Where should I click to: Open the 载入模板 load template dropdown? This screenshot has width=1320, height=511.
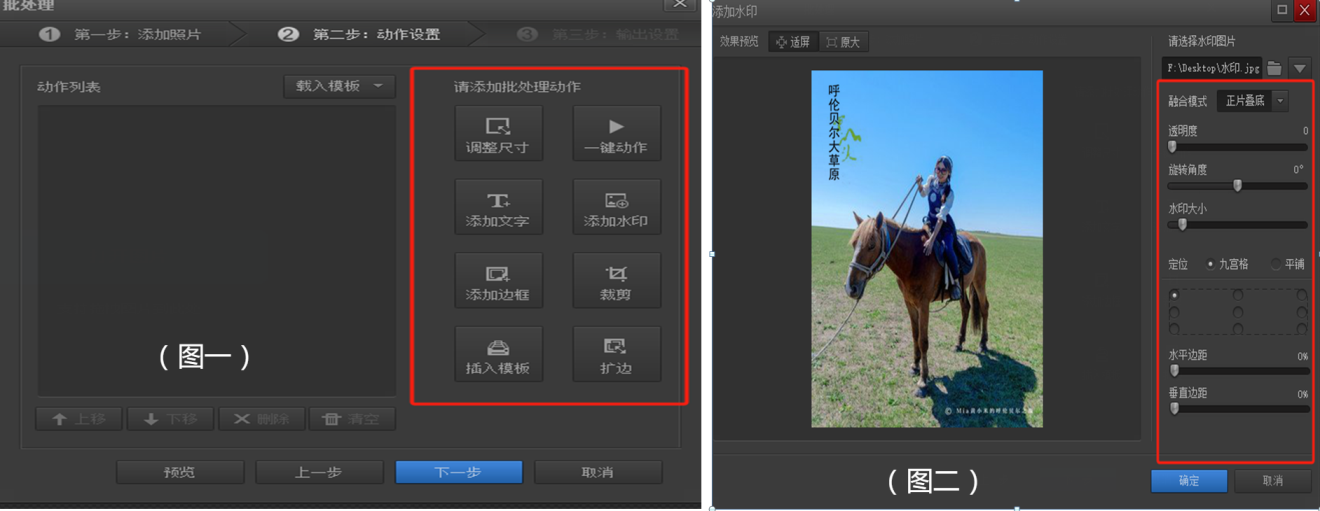tap(339, 86)
